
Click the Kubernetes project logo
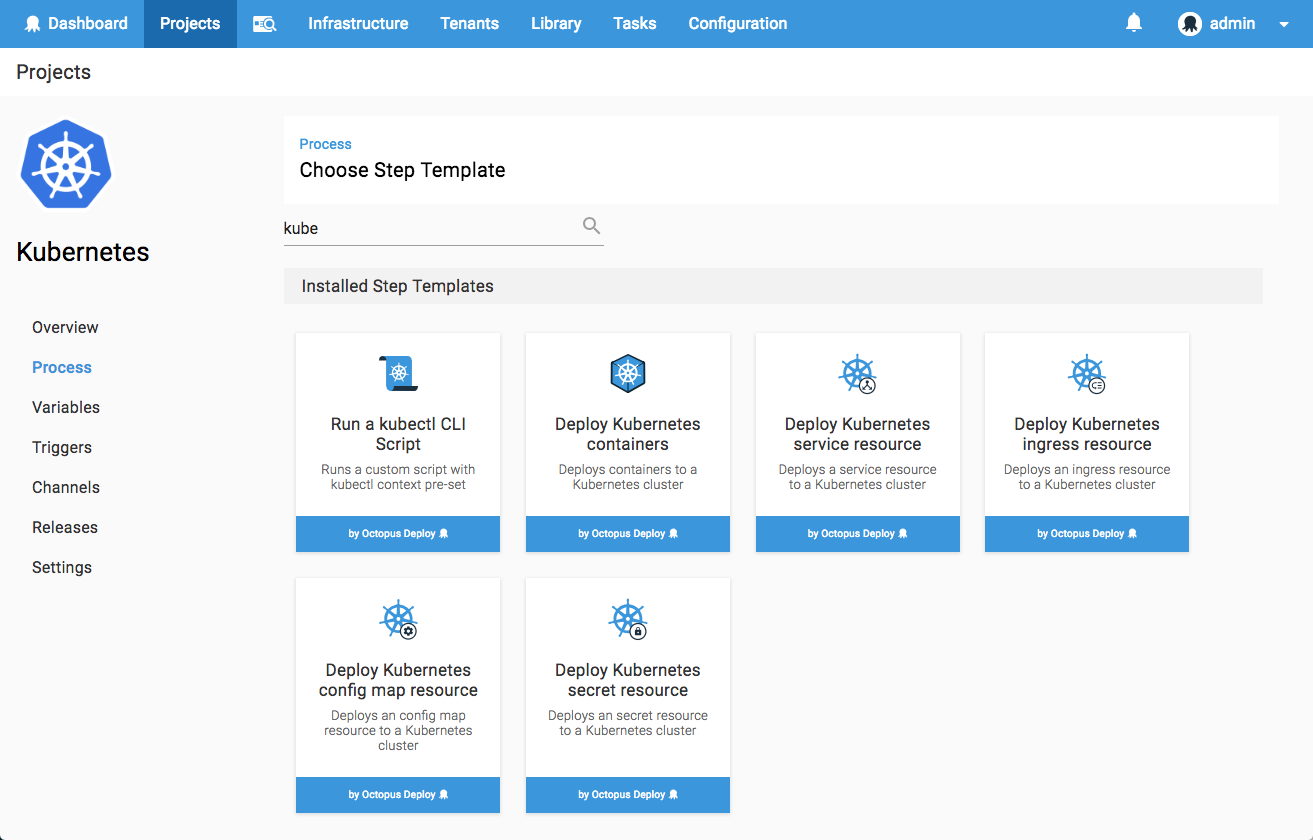click(66, 165)
